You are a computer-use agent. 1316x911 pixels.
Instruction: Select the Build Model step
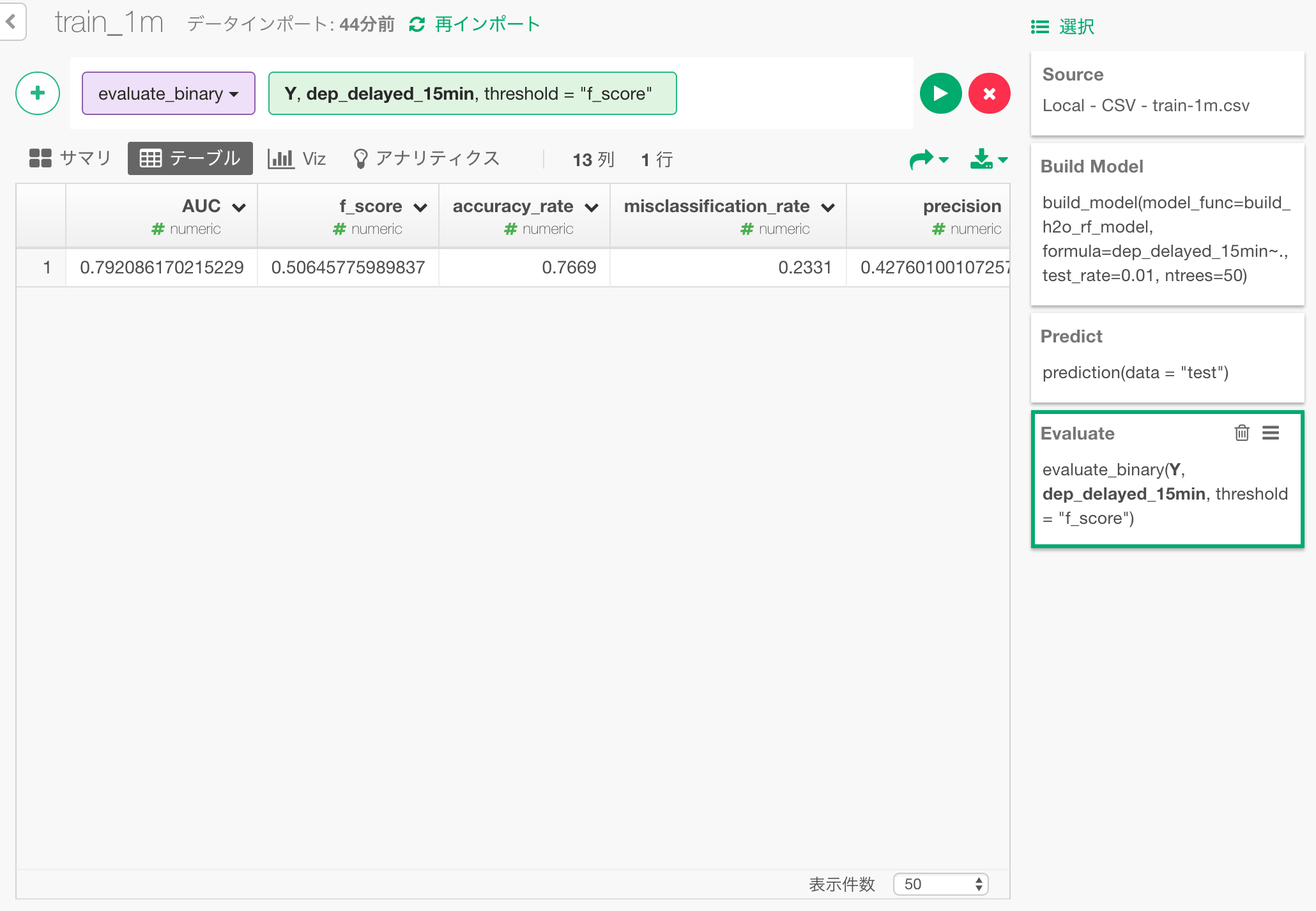(x=1167, y=224)
